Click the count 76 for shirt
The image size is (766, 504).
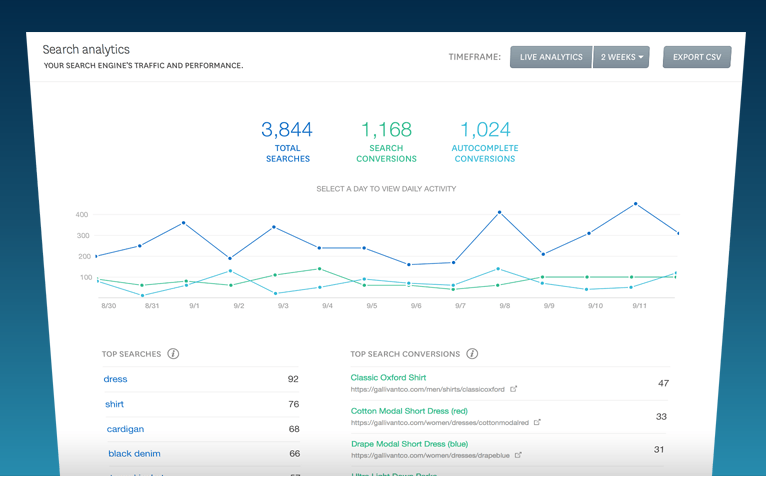[x=294, y=404]
